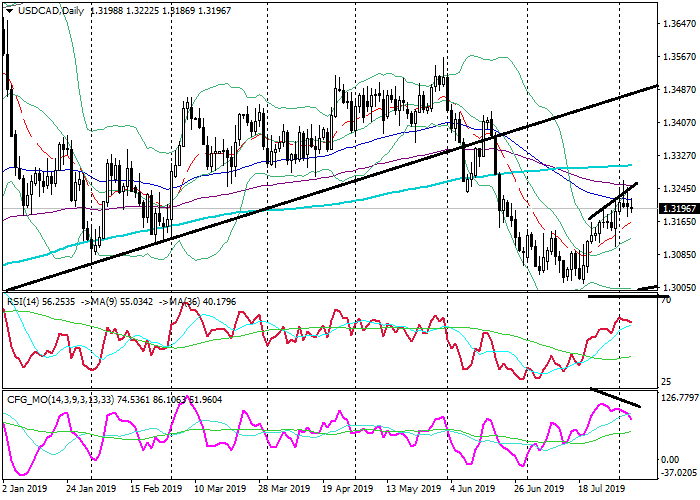Viewport: 700px width, 500px height.
Task: Click the 126.7797 scale label on CFG_MO
Action: 679,397
